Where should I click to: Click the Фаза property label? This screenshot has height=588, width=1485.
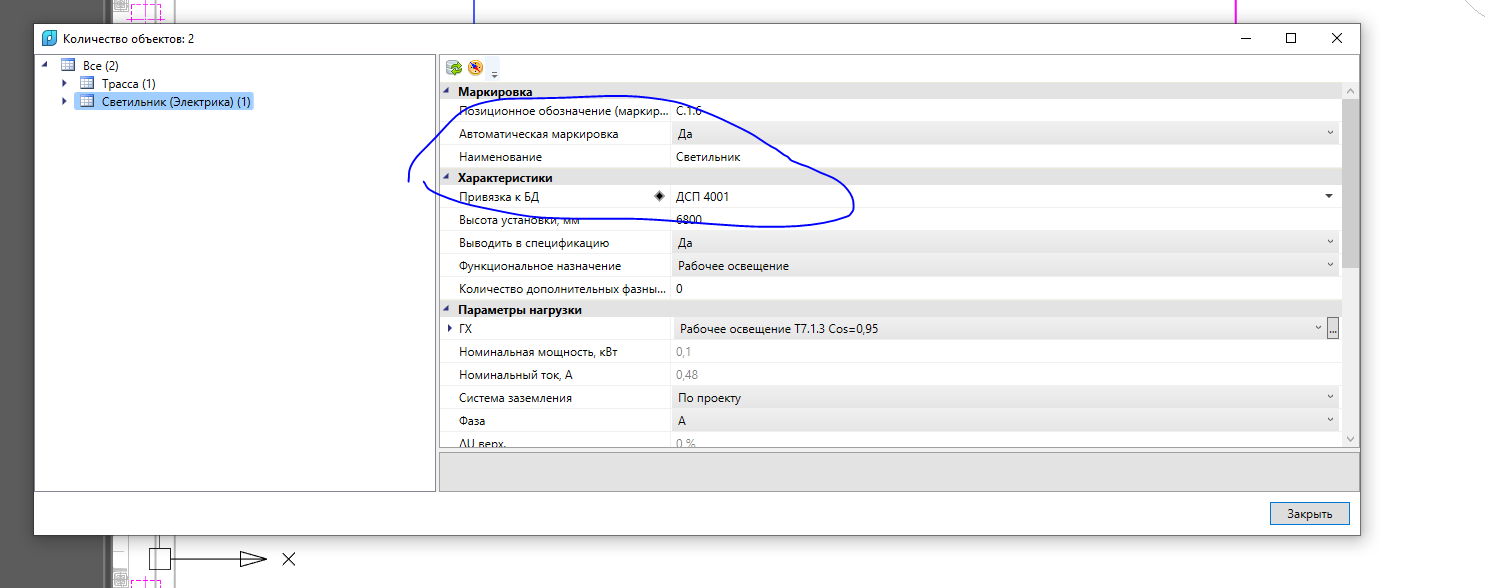point(472,420)
